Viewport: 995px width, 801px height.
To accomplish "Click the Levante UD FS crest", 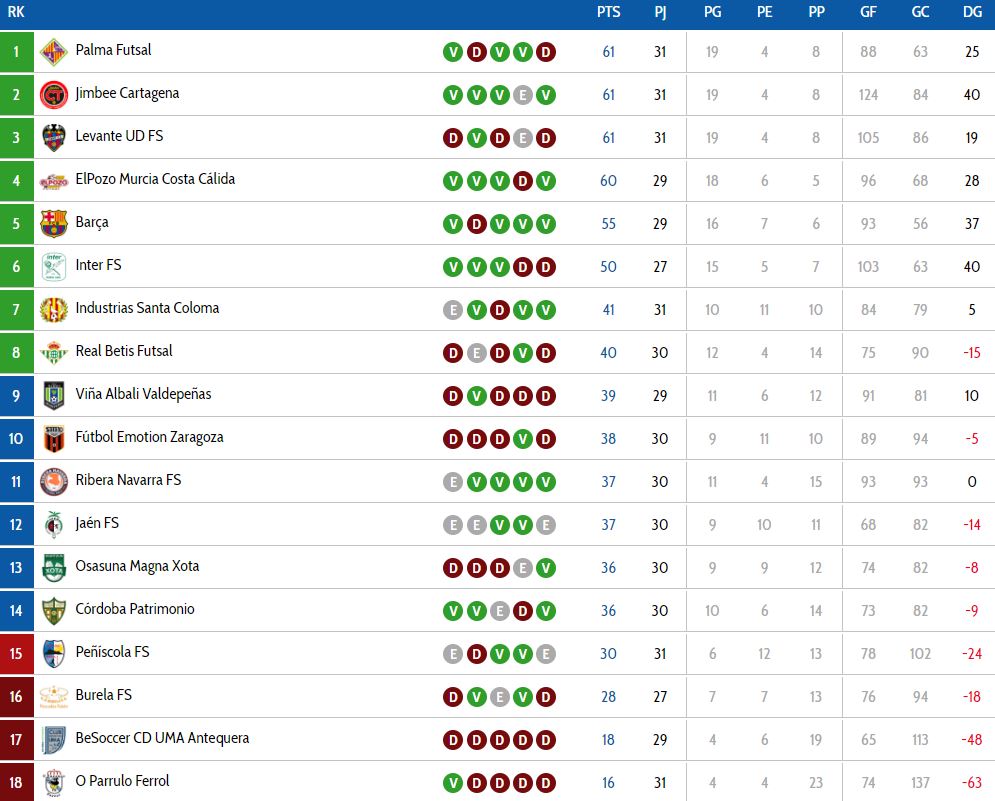I will tap(54, 138).
